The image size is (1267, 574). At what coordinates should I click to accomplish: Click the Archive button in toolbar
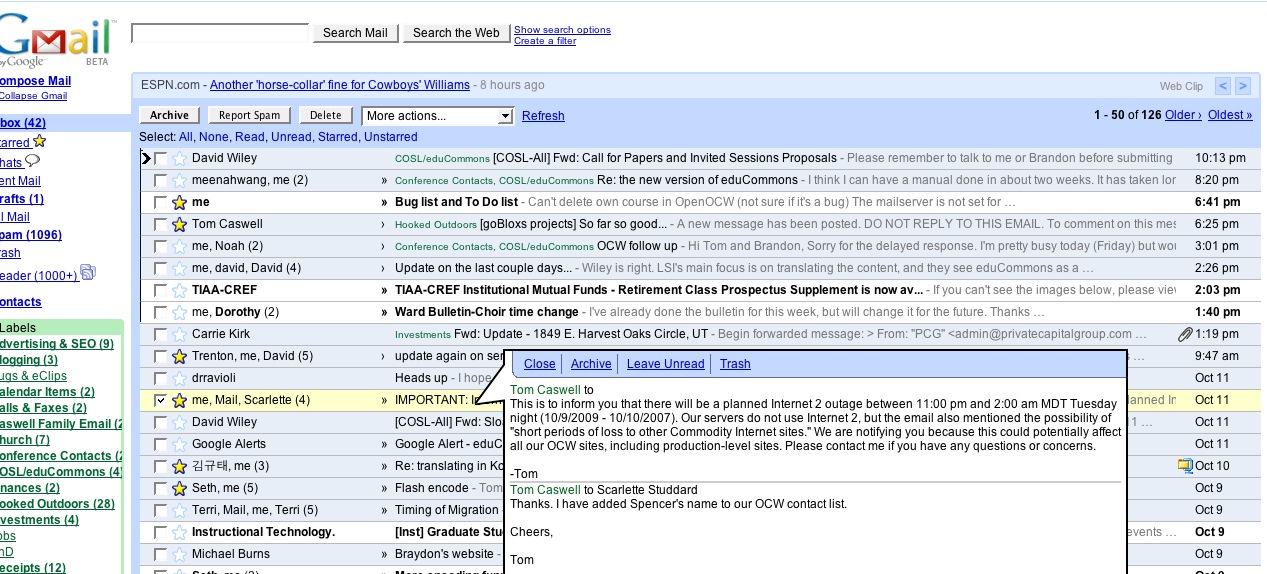tap(170, 116)
